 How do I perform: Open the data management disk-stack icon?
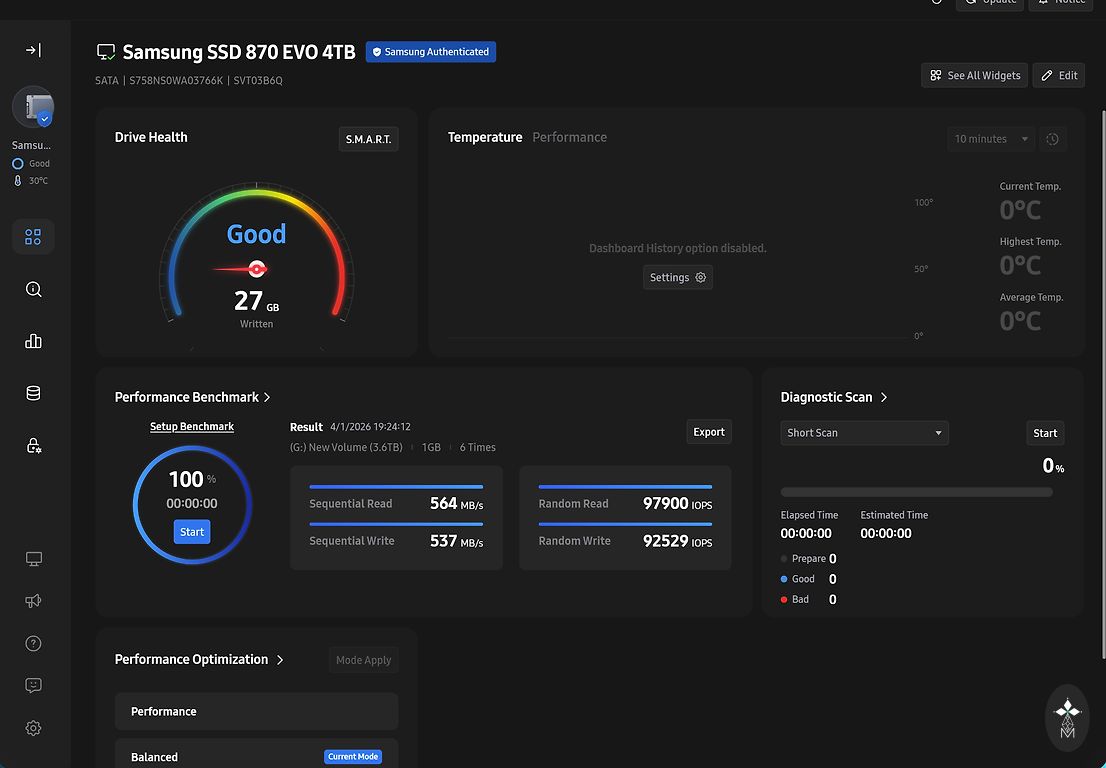[33, 393]
